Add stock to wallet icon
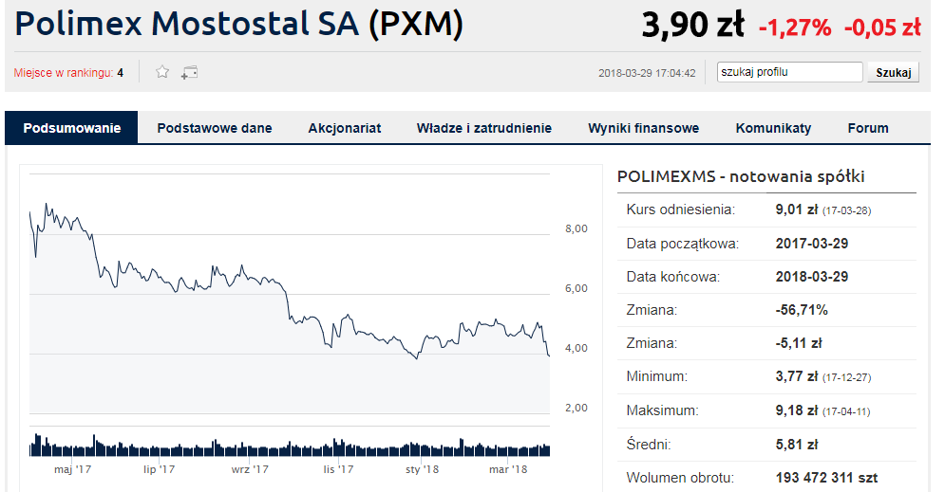The width and height of the screenshot is (945, 492). tap(189, 73)
